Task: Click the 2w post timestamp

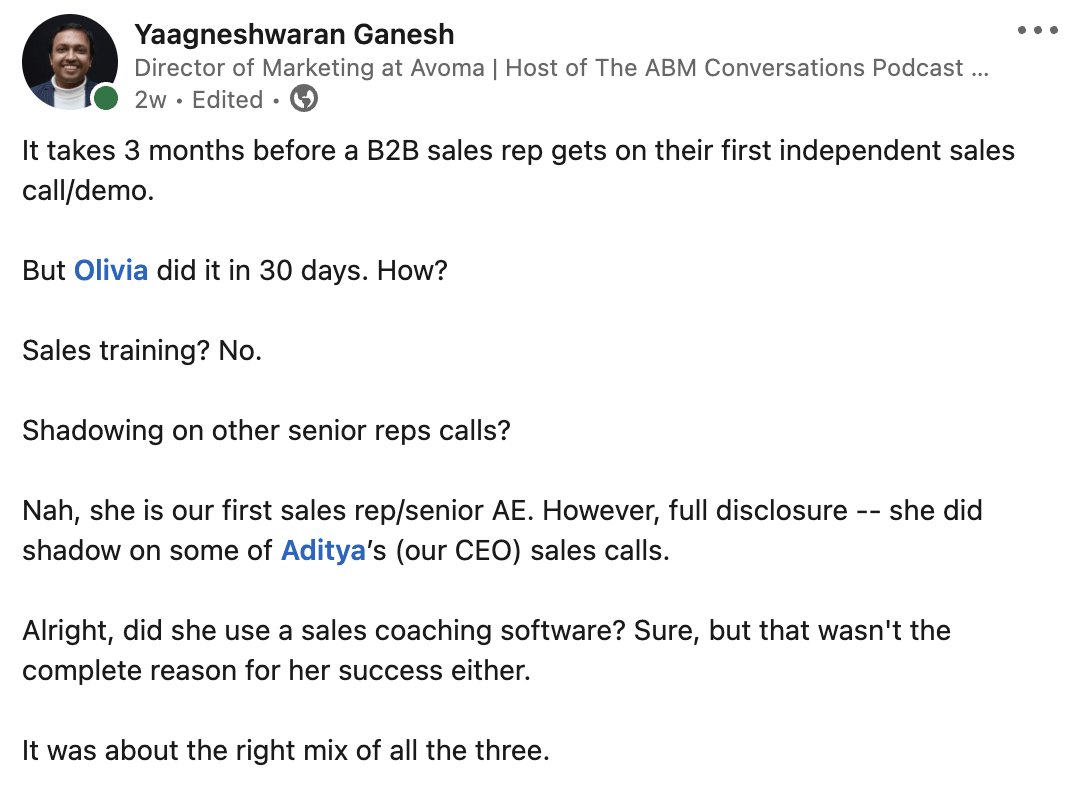Action: 150,100
